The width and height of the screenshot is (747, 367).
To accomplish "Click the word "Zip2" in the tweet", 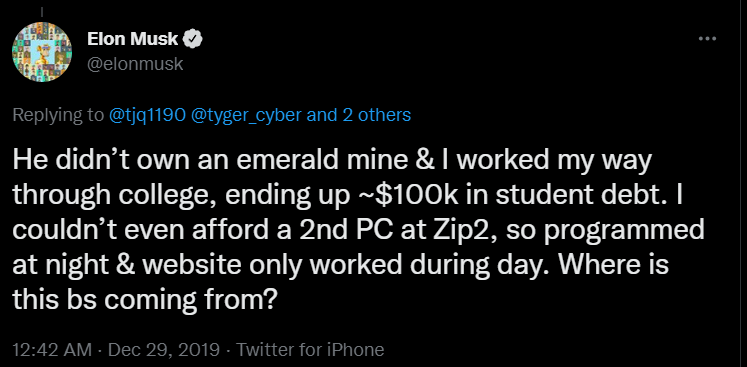I will click(465, 231).
